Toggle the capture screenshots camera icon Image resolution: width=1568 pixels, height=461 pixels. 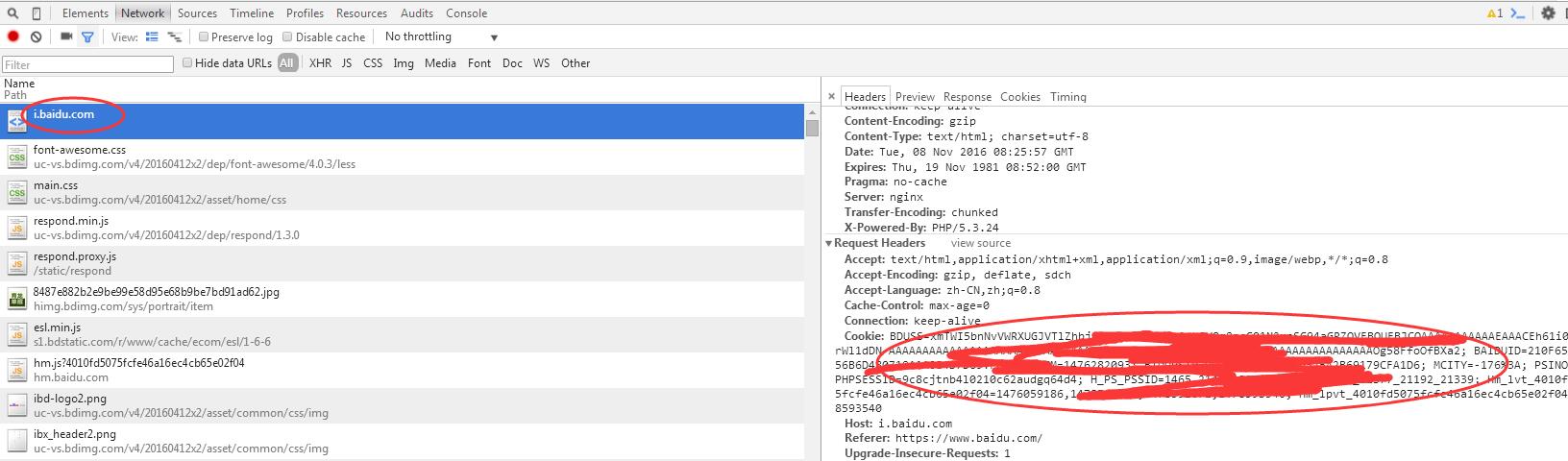click(x=66, y=36)
